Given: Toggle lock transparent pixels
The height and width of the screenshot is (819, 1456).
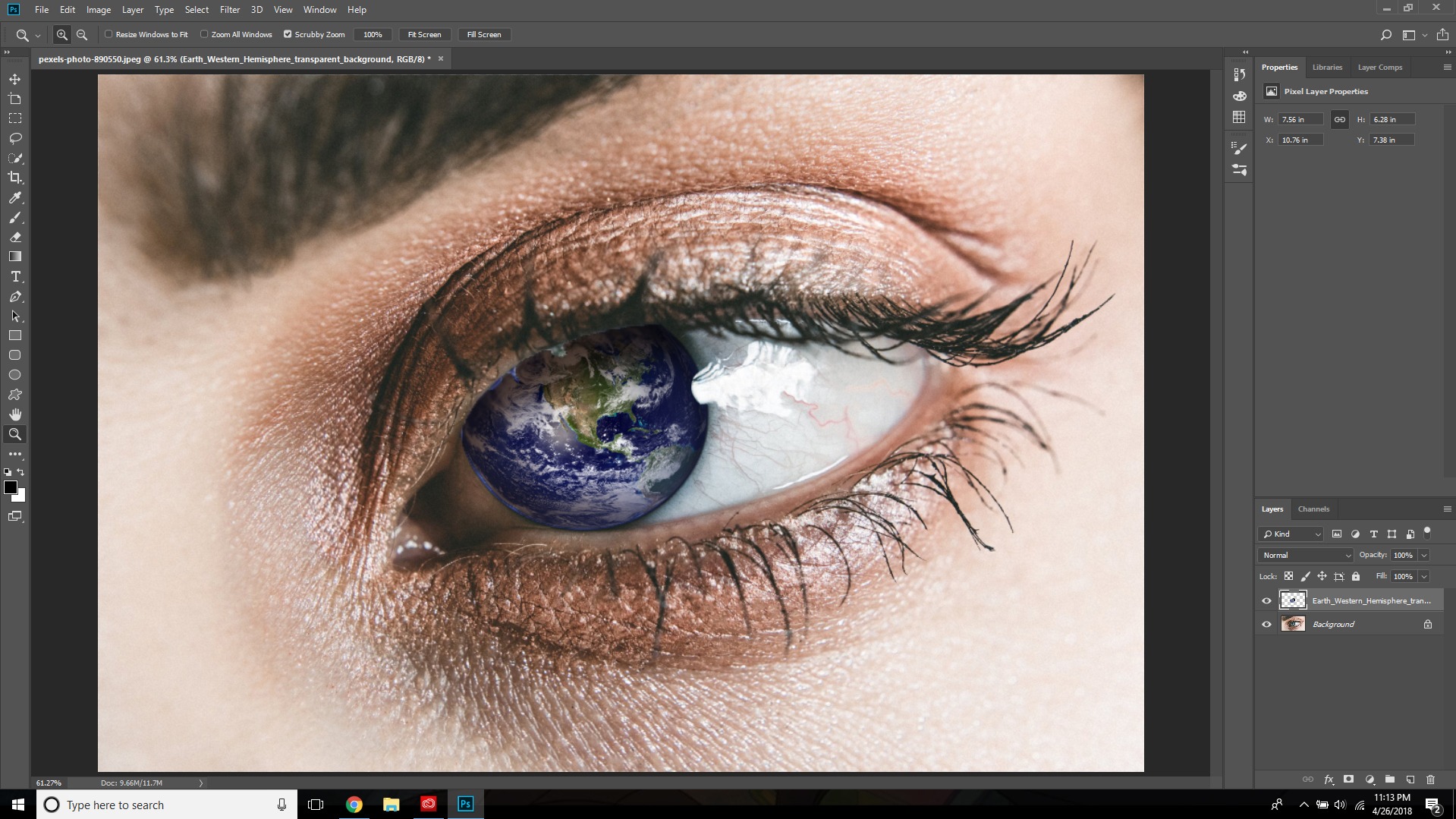Looking at the screenshot, I should (1288, 576).
